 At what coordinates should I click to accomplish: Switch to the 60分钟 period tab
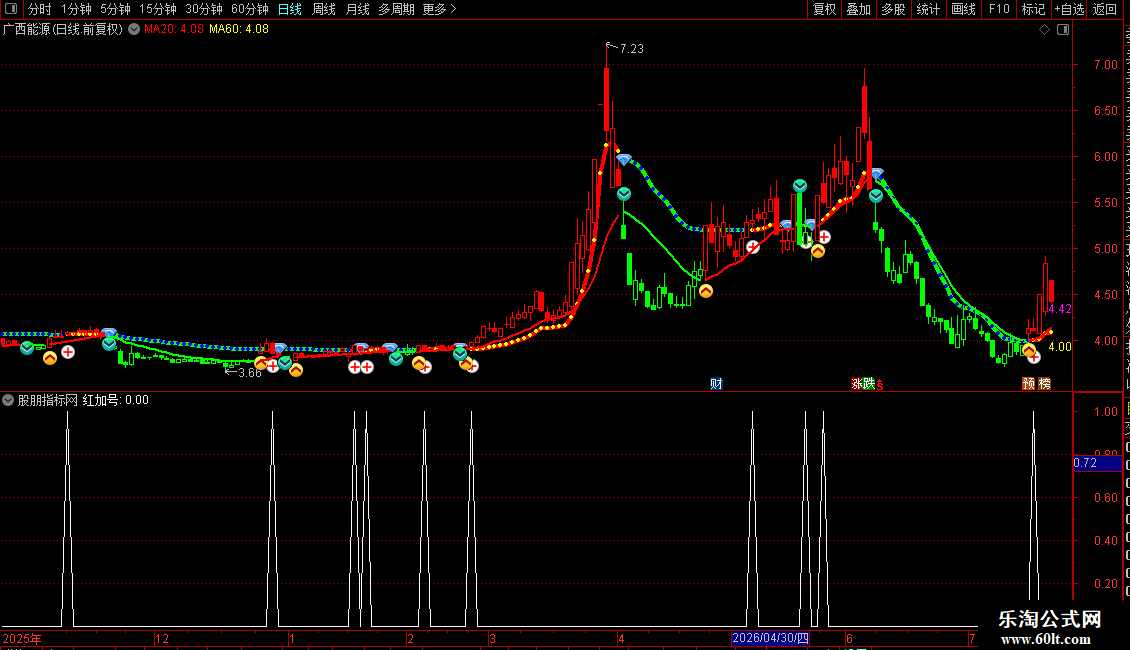pyautogui.click(x=249, y=9)
